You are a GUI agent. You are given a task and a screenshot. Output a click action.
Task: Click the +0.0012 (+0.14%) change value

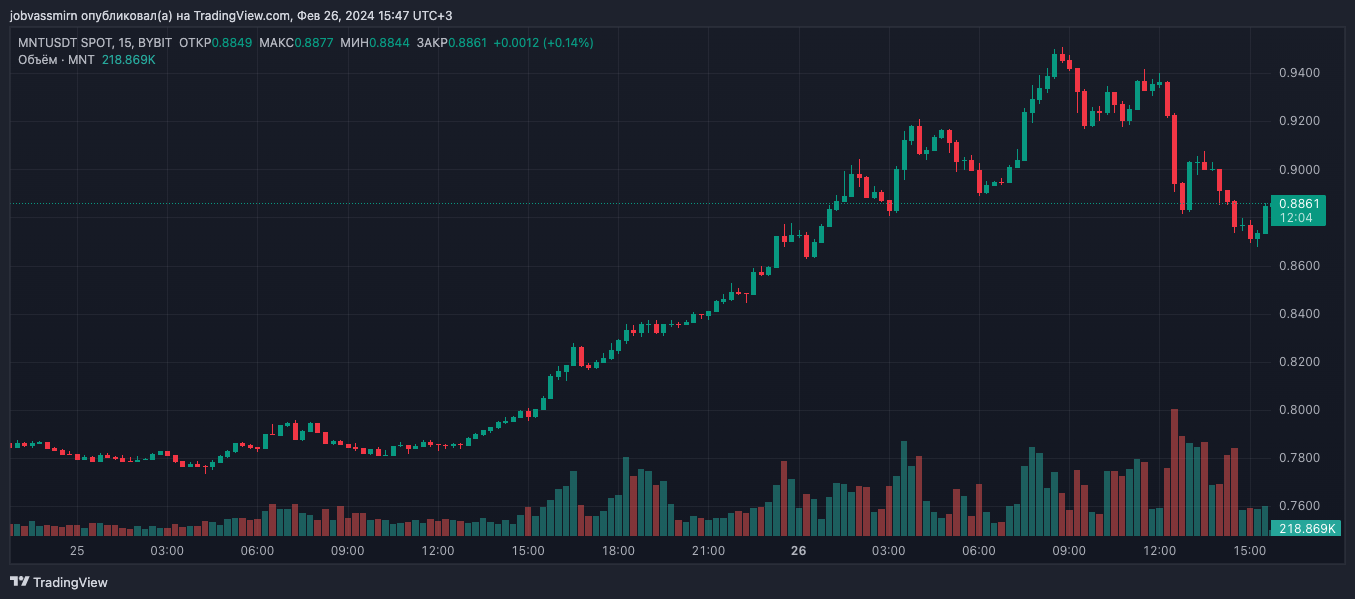click(x=543, y=43)
